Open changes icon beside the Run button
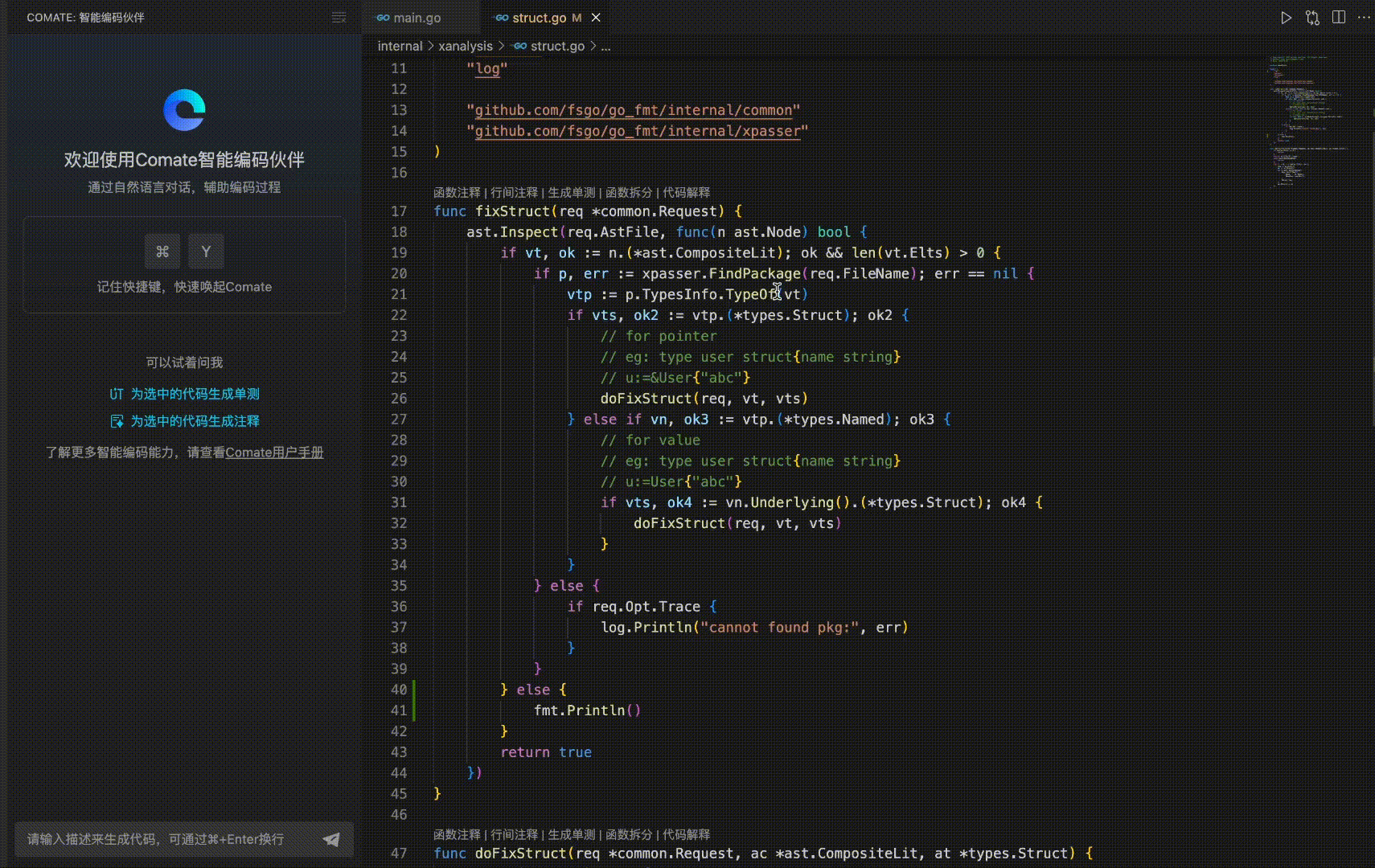The height and width of the screenshot is (868, 1375). pos(1312,18)
